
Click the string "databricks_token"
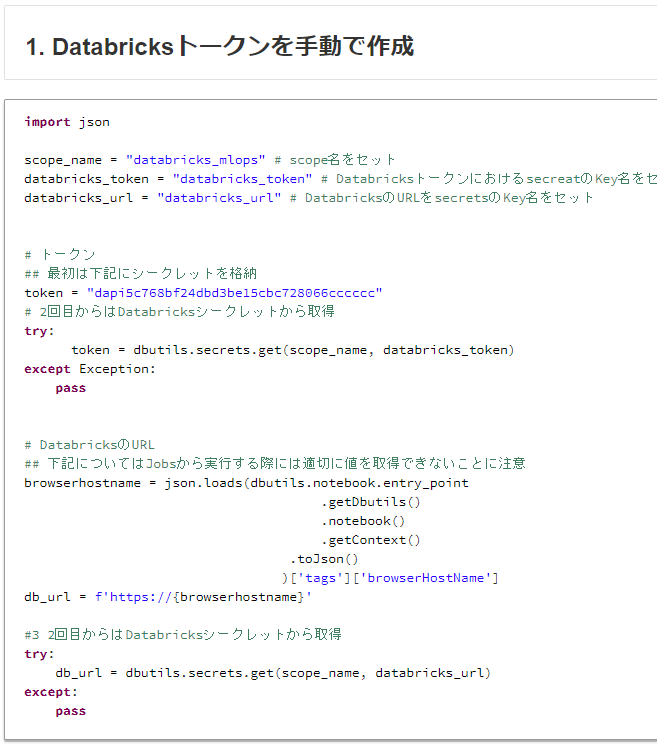pos(242,179)
